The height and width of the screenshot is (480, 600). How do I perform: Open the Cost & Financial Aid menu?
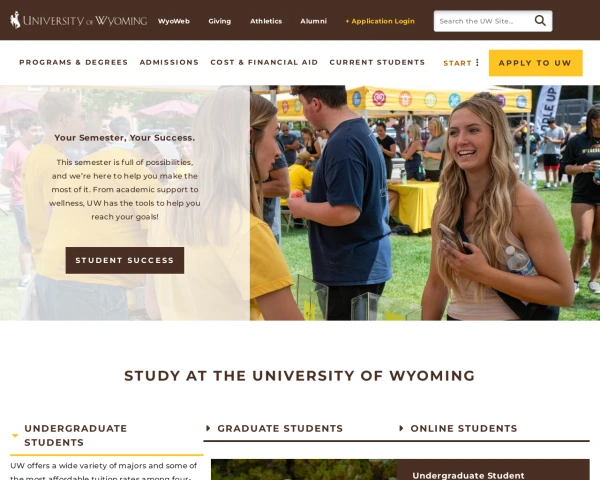pyautogui.click(x=264, y=62)
